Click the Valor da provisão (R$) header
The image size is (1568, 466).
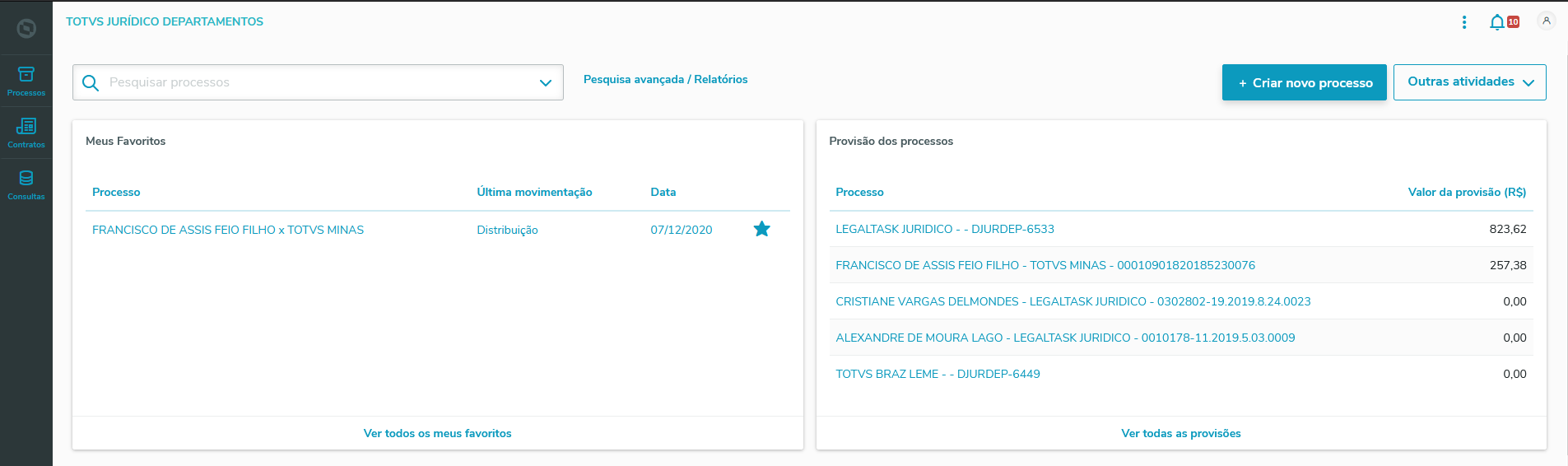pos(1467,192)
